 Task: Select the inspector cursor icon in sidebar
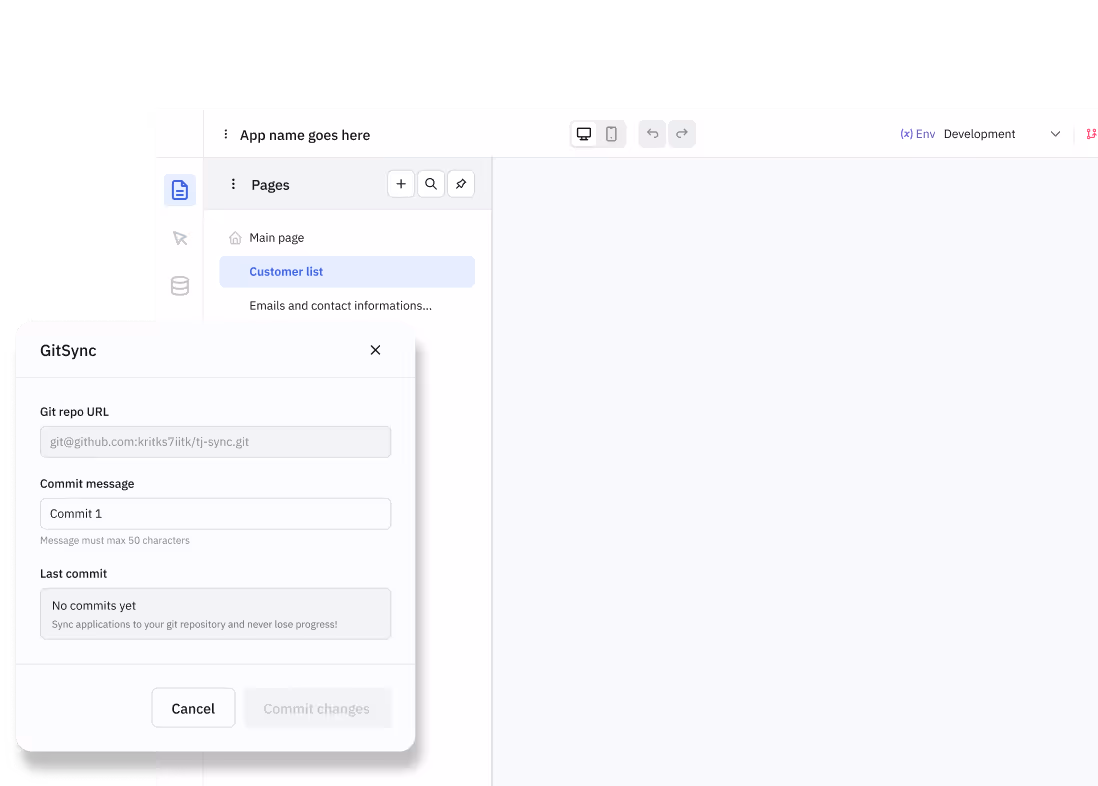pyautogui.click(x=180, y=238)
